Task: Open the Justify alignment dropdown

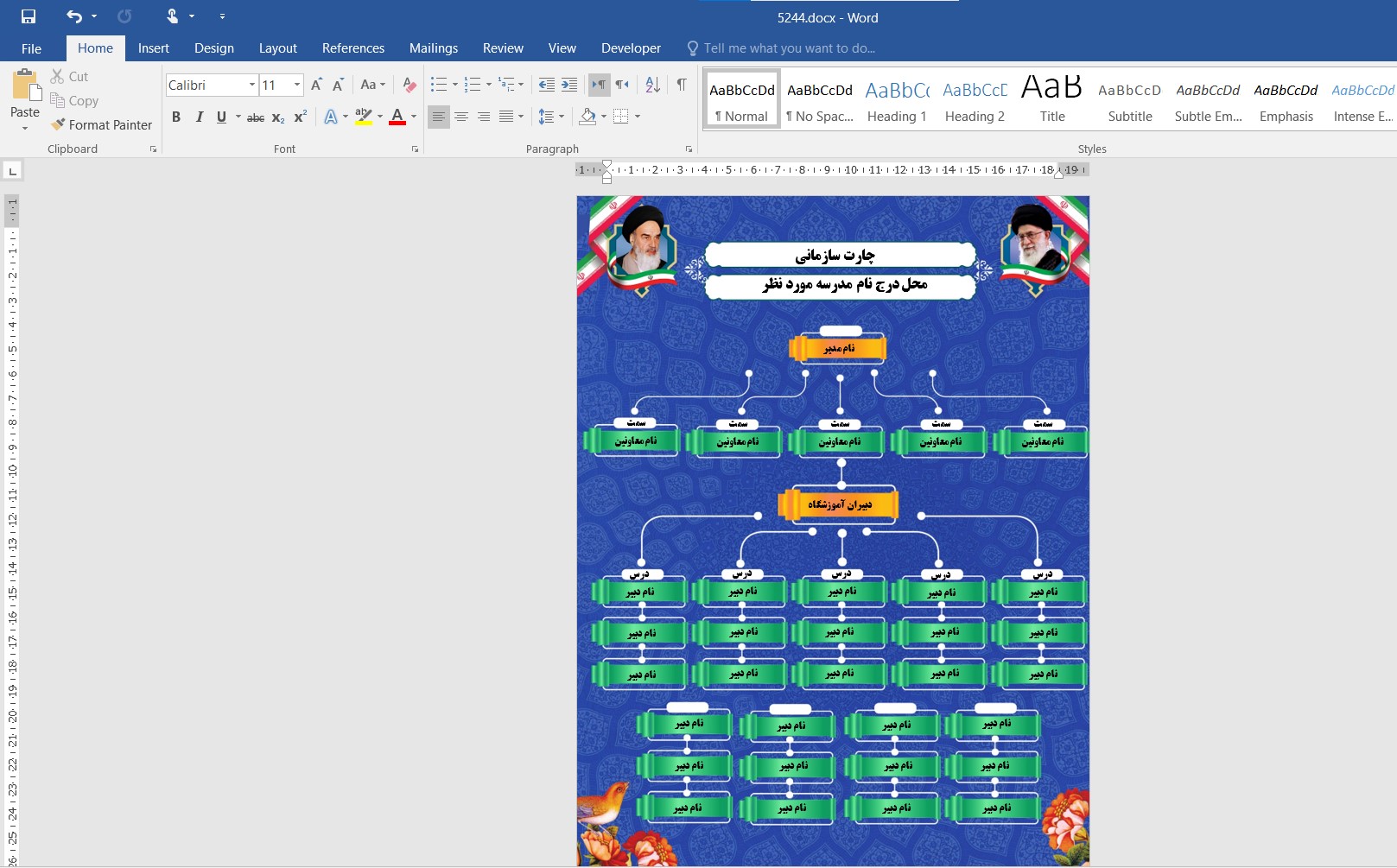Action: pos(521,117)
